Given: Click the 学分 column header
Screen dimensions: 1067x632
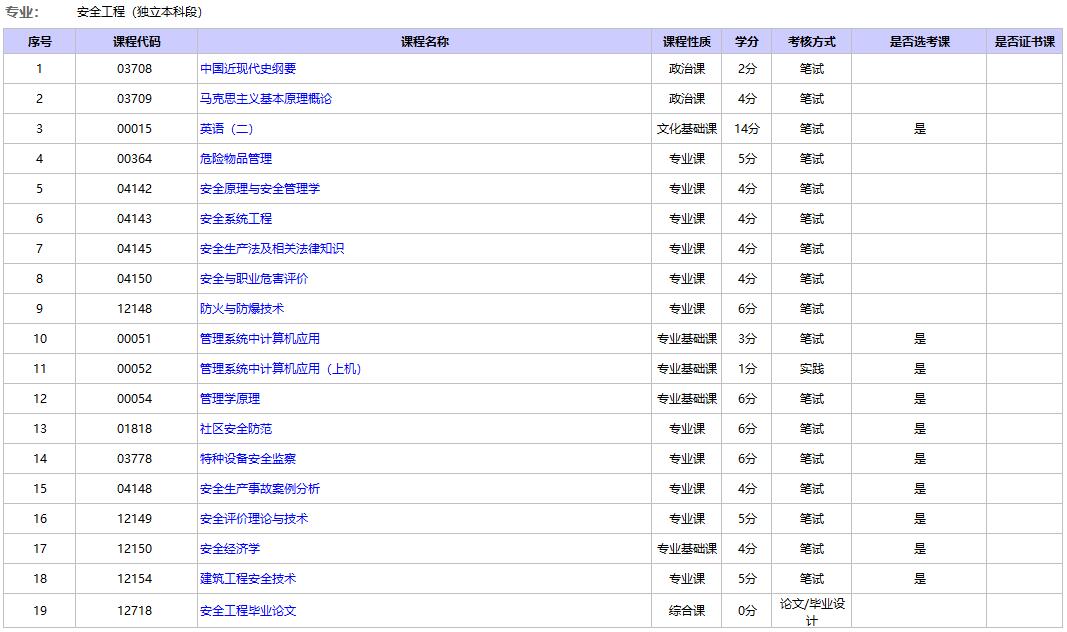Looking at the screenshot, I should tap(746, 41).
